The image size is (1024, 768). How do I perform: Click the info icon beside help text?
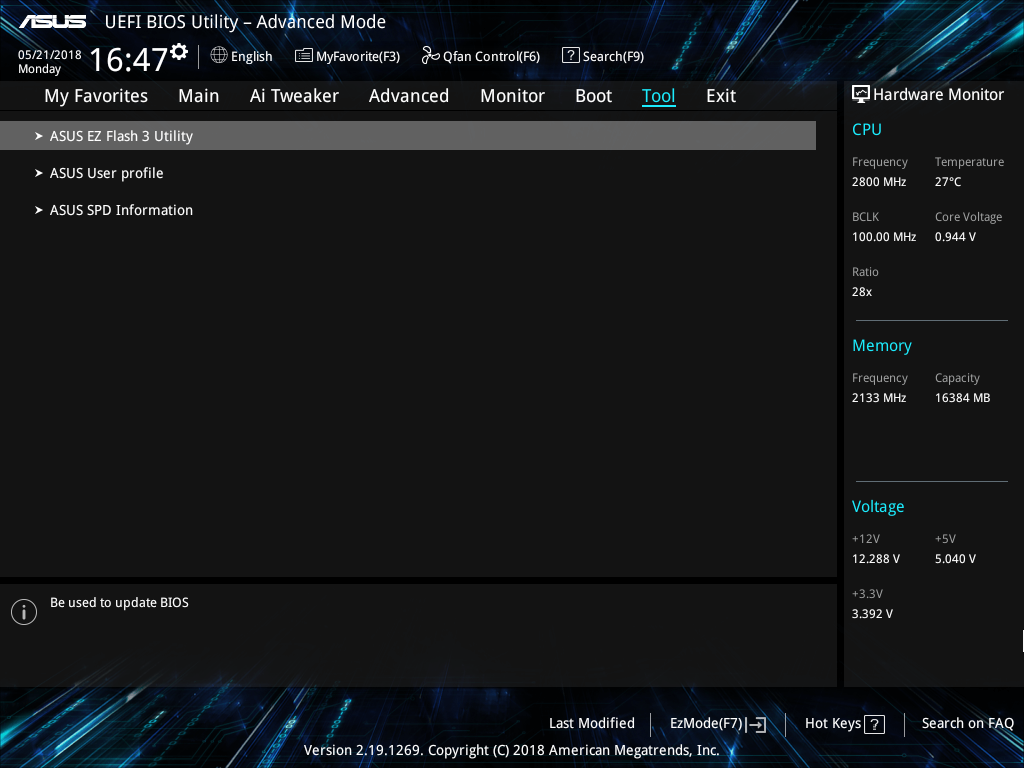tap(24, 612)
